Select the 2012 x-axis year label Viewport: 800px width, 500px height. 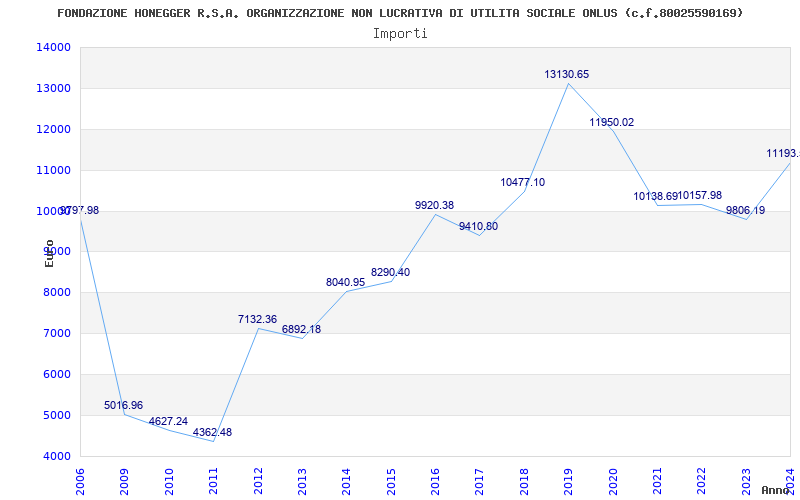point(258,481)
